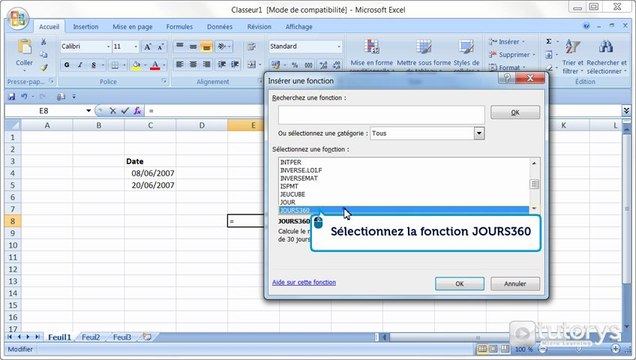The image size is (636, 360).
Task: Open the Calibri font name dropdown
Action: click(x=108, y=47)
